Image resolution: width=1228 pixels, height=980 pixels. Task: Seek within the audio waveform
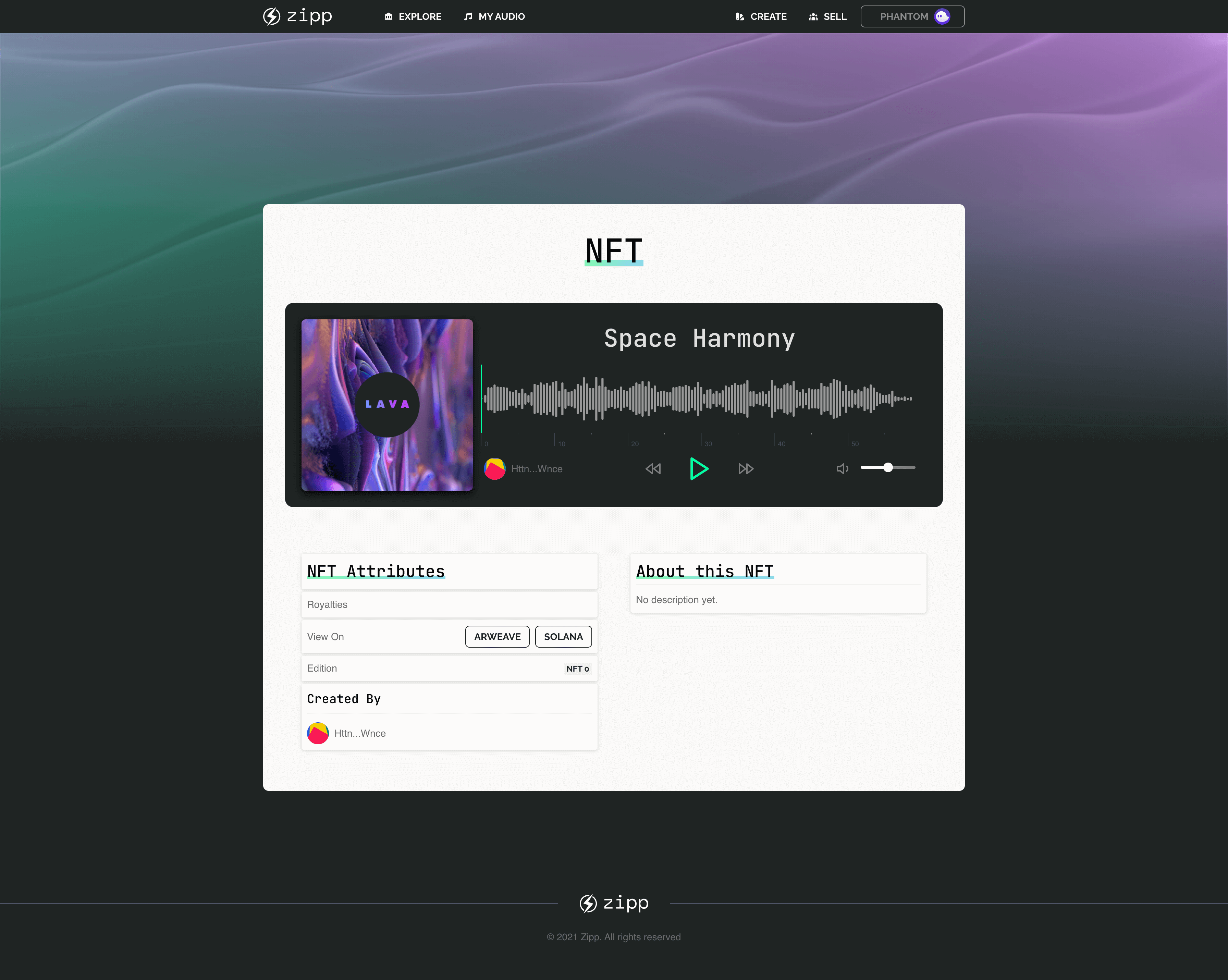coord(698,399)
